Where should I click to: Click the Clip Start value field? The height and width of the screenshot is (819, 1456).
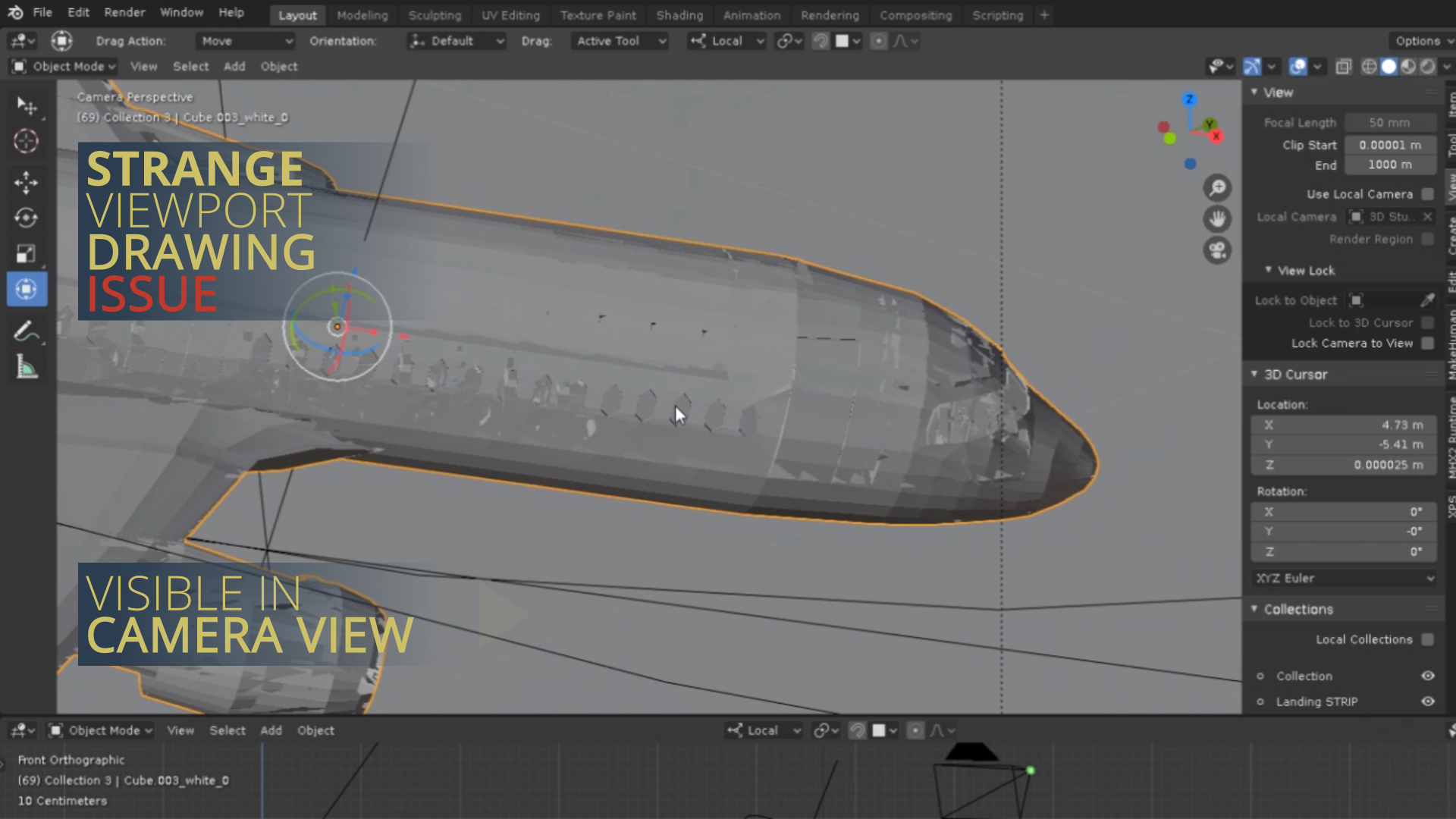pos(1391,145)
